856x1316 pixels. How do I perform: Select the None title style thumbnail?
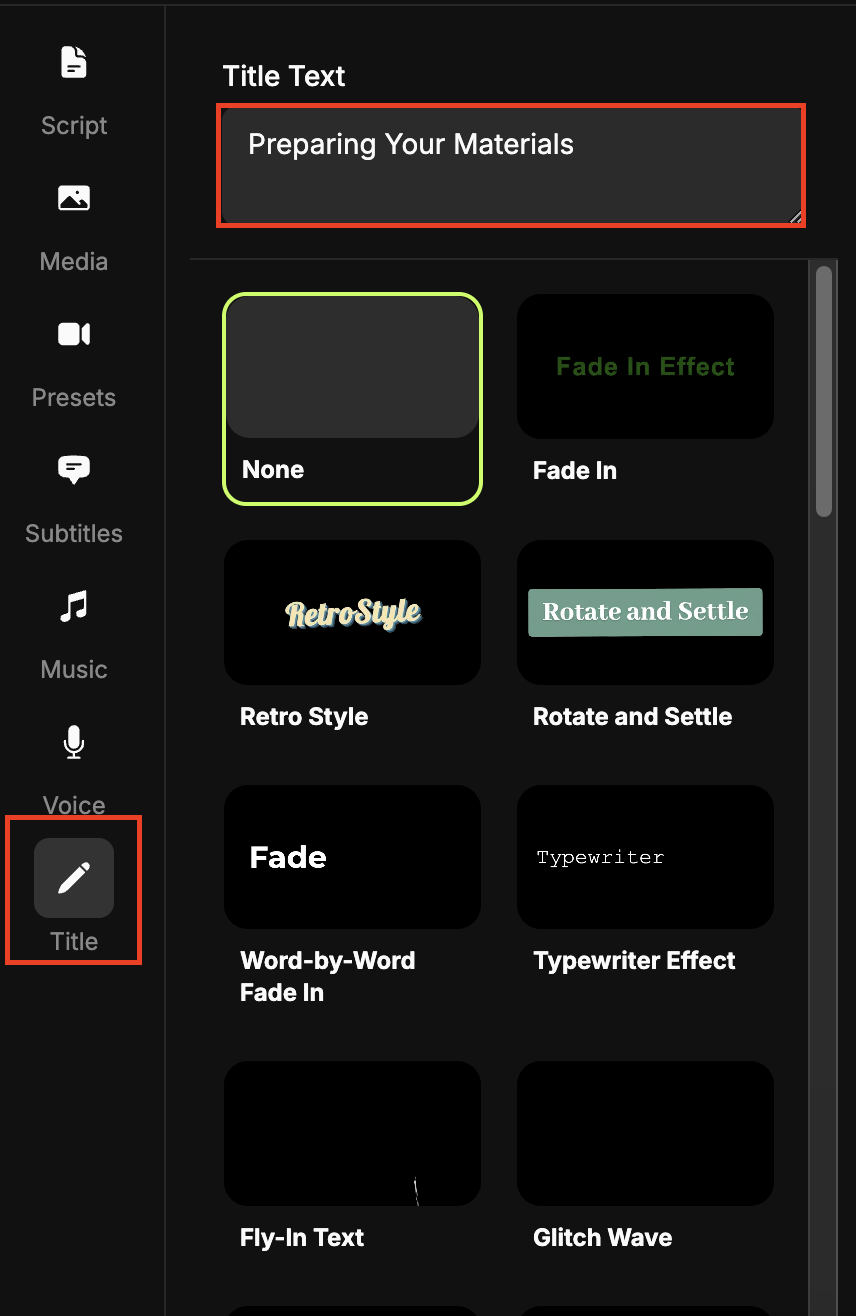352,368
